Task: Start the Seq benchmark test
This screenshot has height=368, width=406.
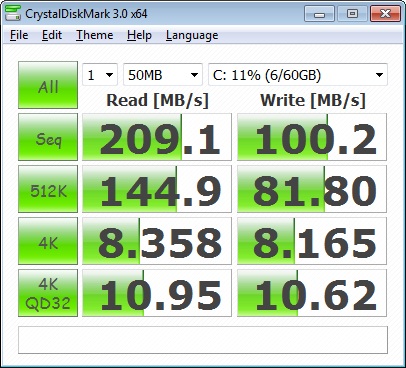Action: point(48,137)
